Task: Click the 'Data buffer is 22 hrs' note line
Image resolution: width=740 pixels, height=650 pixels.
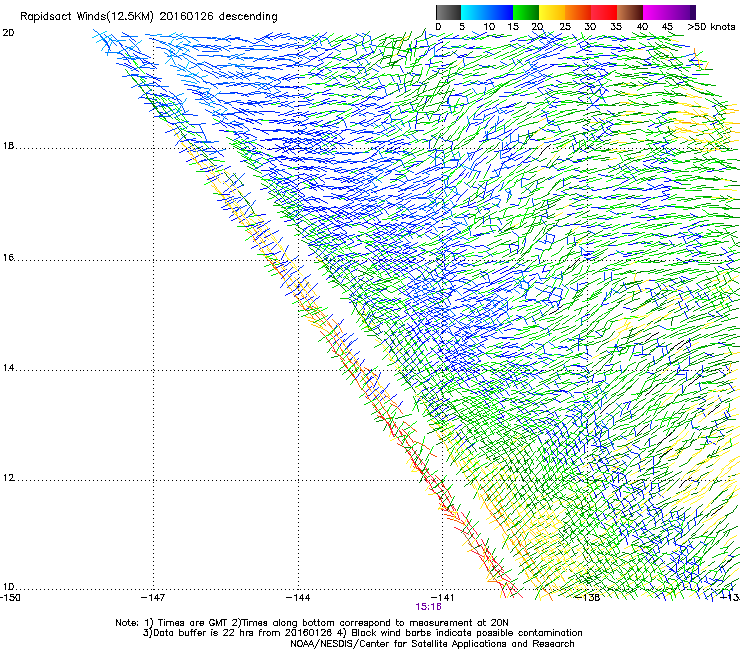Action: [362, 633]
